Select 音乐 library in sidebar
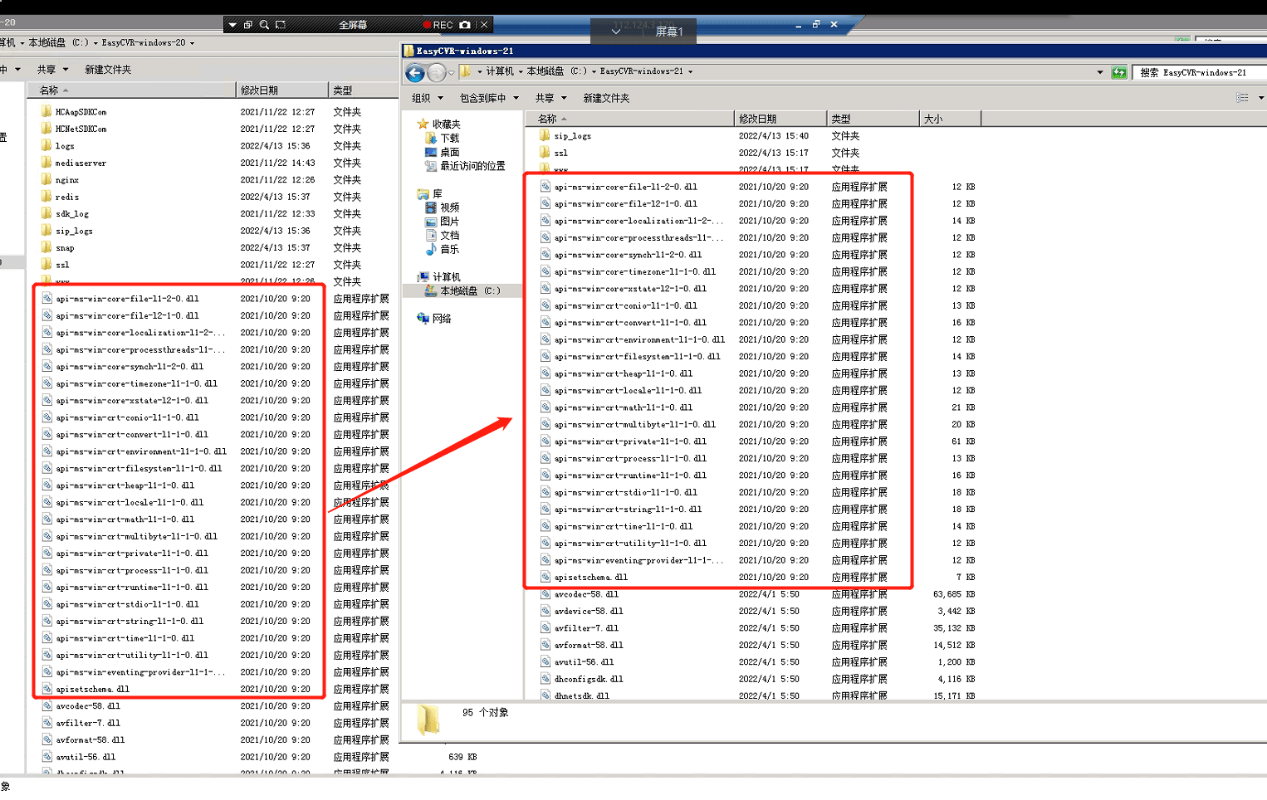The width and height of the screenshot is (1267, 800). tap(441, 249)
